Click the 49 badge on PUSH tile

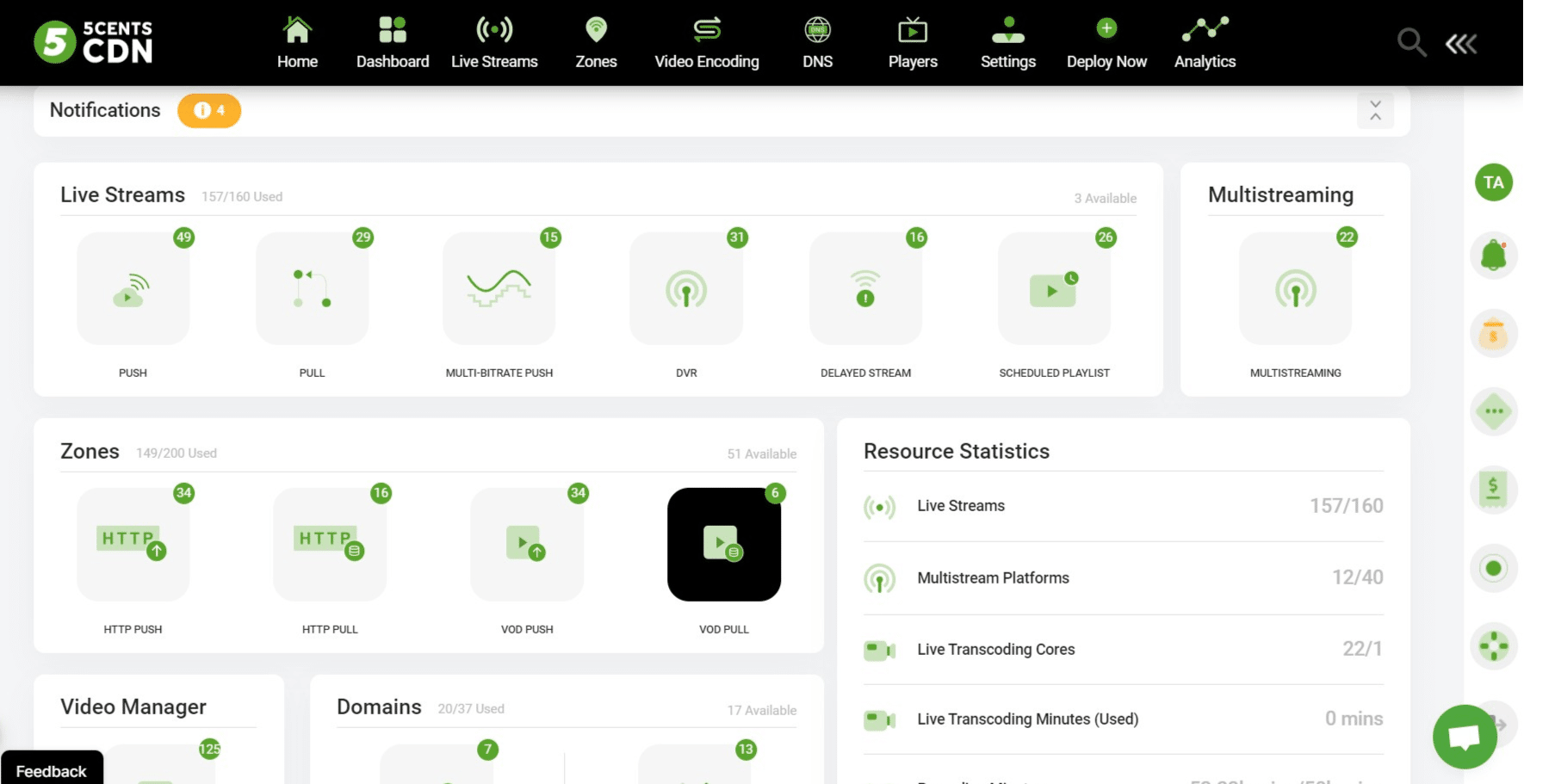pos(183,238)
